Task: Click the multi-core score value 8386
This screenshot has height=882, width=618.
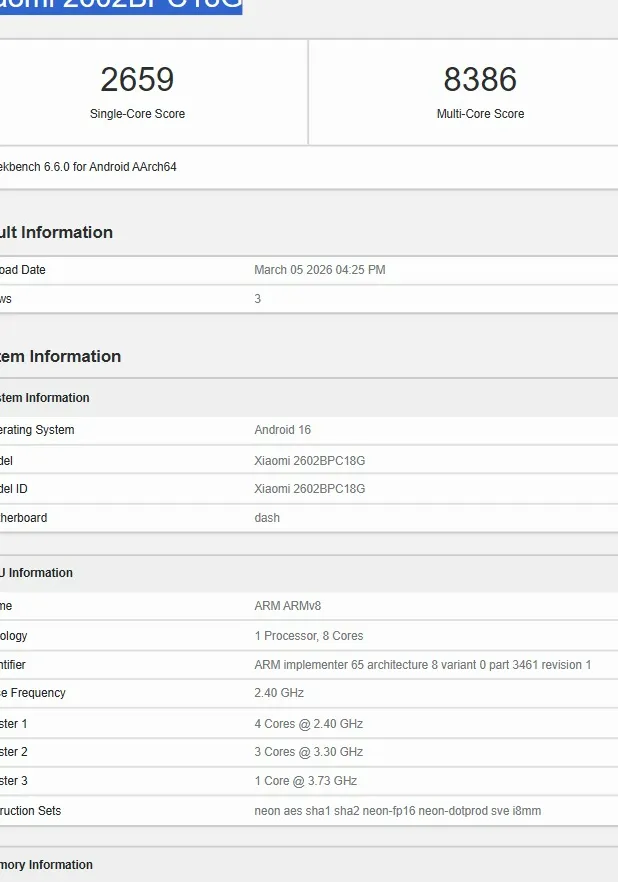Action: (480, 79)
